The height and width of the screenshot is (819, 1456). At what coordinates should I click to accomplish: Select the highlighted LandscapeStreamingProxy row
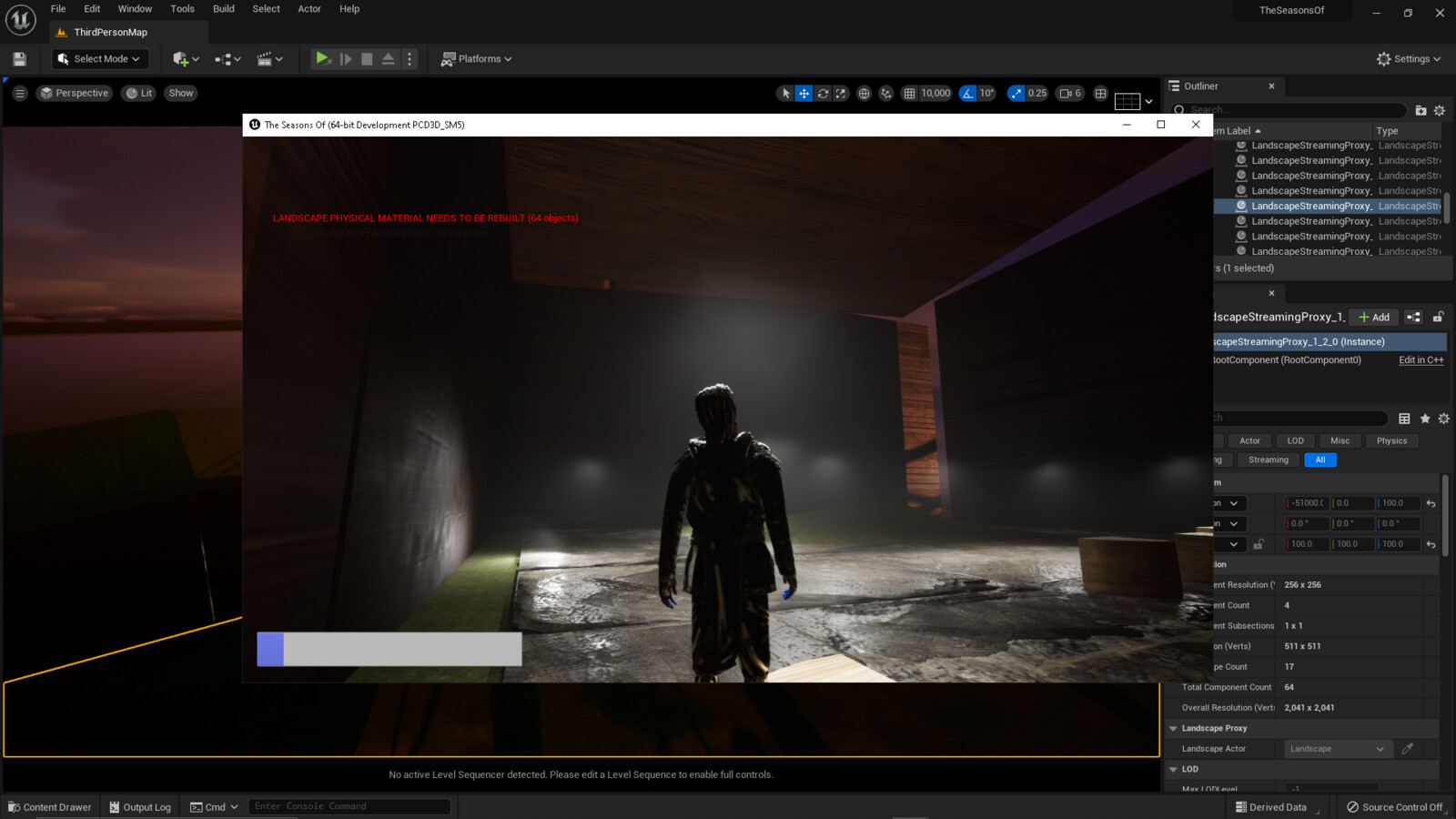tap(1328, 207)
